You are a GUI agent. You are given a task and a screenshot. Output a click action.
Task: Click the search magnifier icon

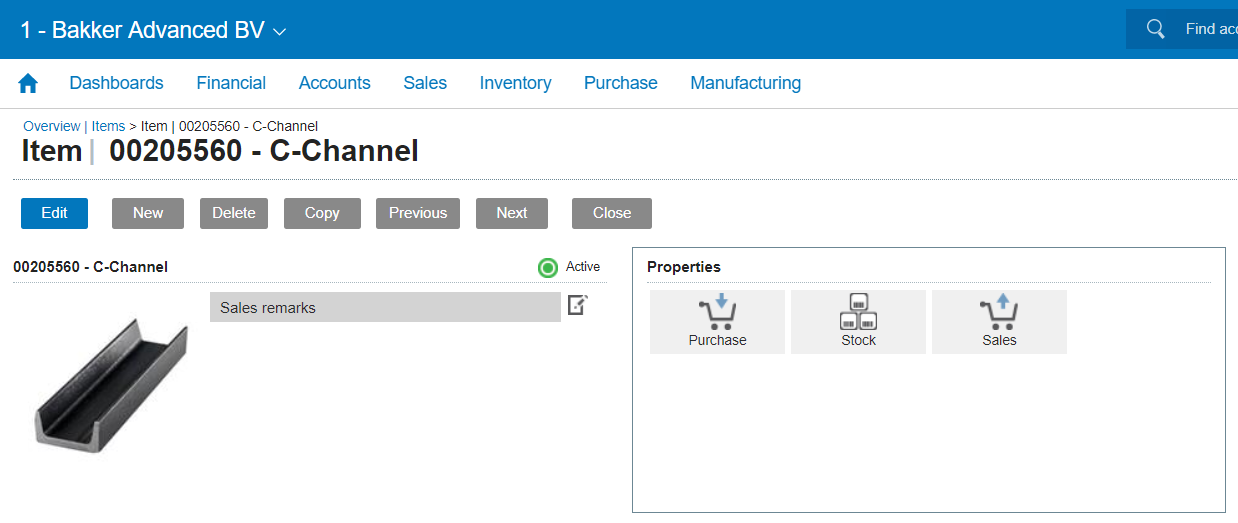(x=1156, y=29)
